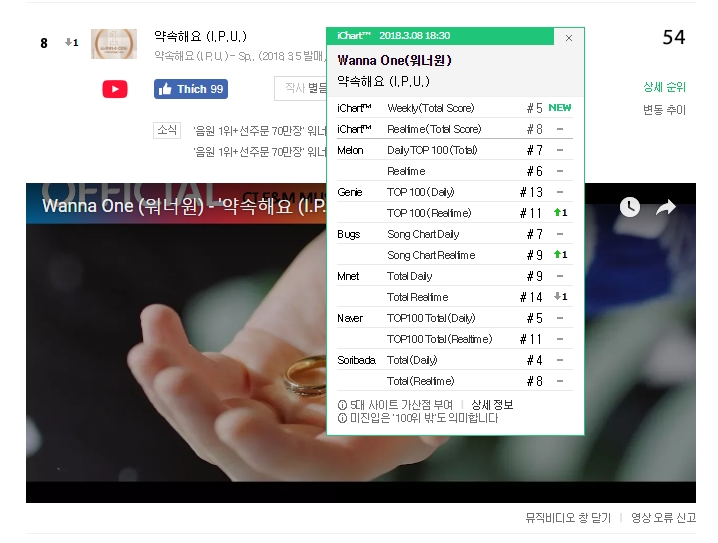
Task: Click the first news headline '음원 1위+선주문 70만장'
Action: 260,131
